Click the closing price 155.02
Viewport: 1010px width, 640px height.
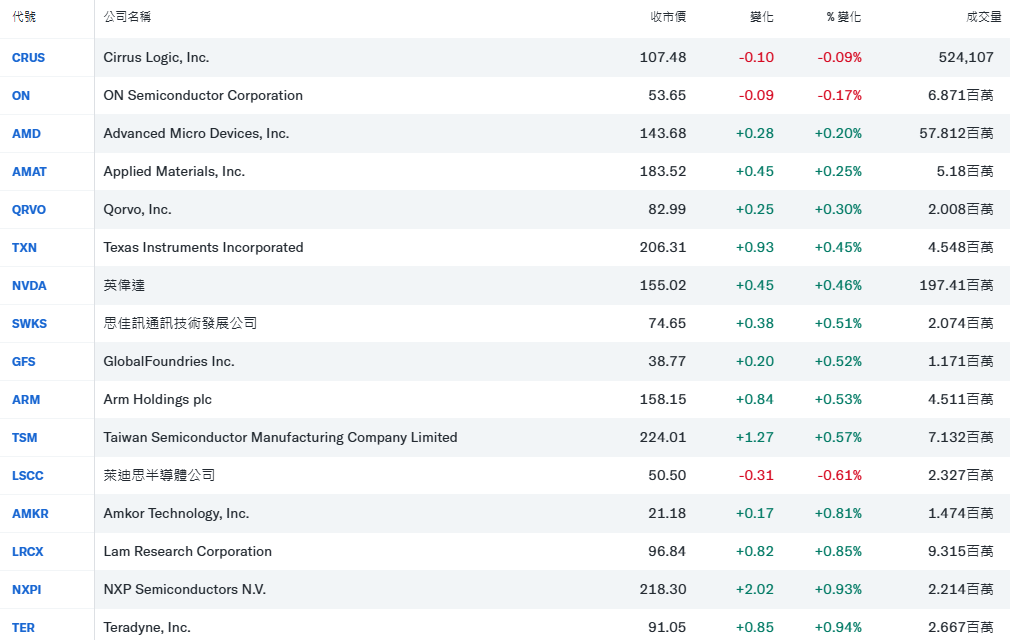[x=663, y=285]
